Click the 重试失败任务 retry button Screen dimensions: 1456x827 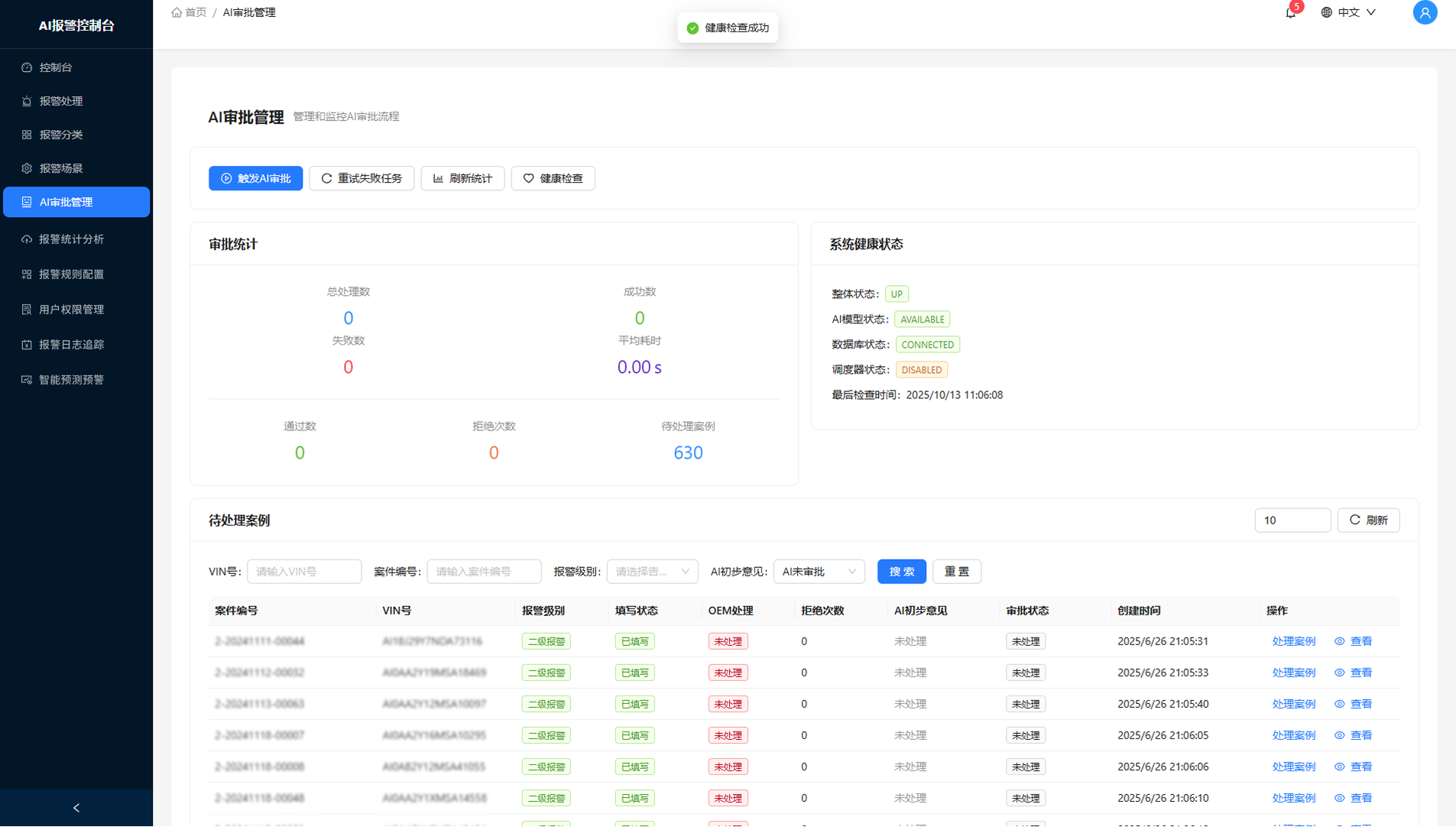coord(362,178)
